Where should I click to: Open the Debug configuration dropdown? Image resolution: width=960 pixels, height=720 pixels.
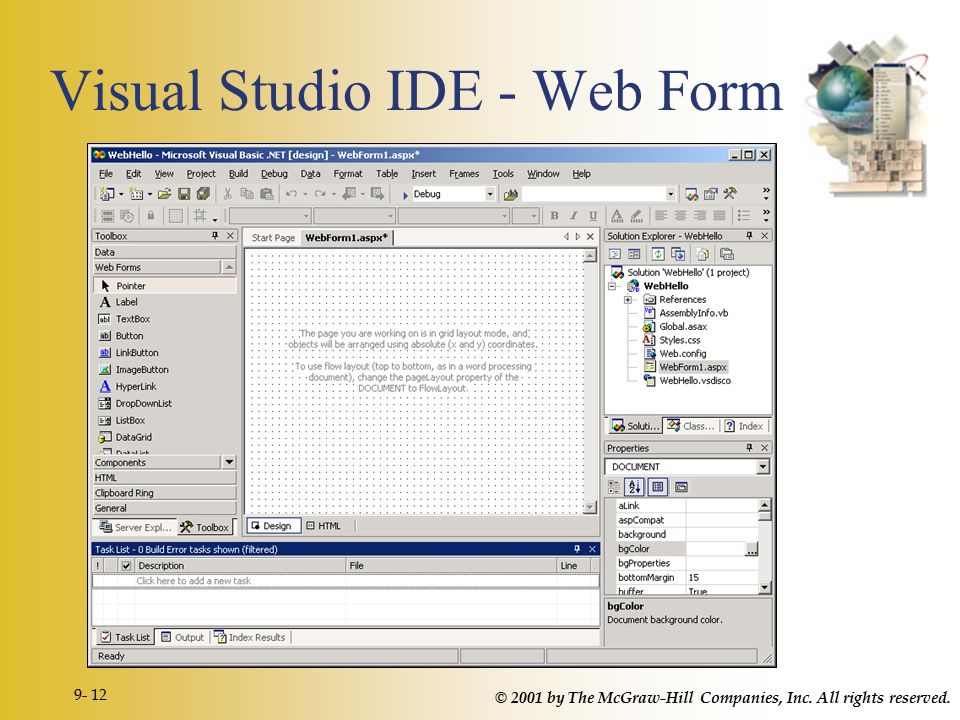click(490, 195)
